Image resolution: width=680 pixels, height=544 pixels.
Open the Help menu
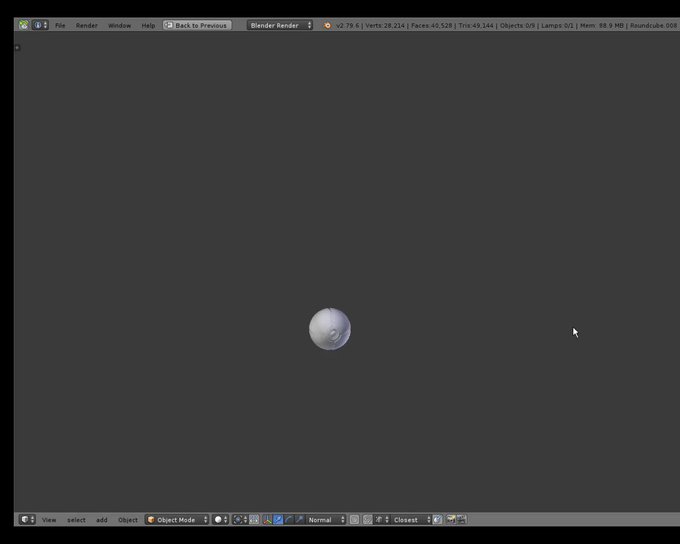pyautogui.click(x=148, y=26)
